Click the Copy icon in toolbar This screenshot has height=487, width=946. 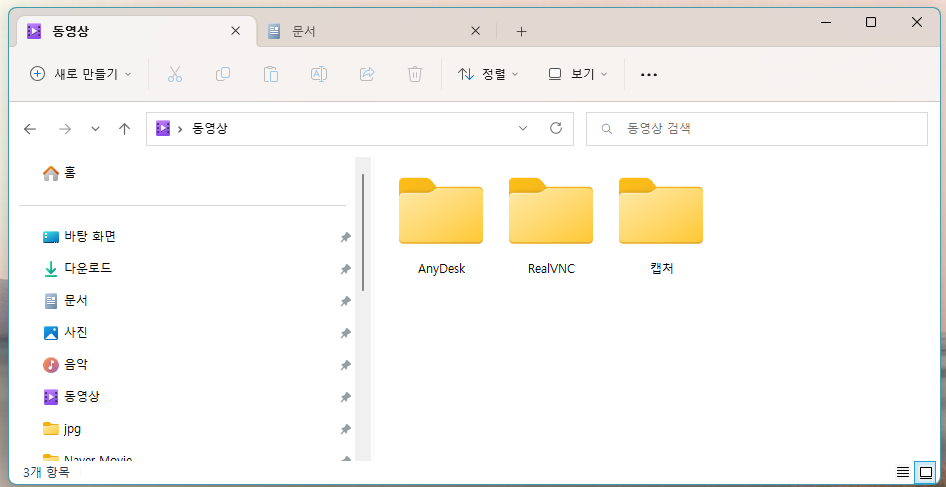pos(223,74)
